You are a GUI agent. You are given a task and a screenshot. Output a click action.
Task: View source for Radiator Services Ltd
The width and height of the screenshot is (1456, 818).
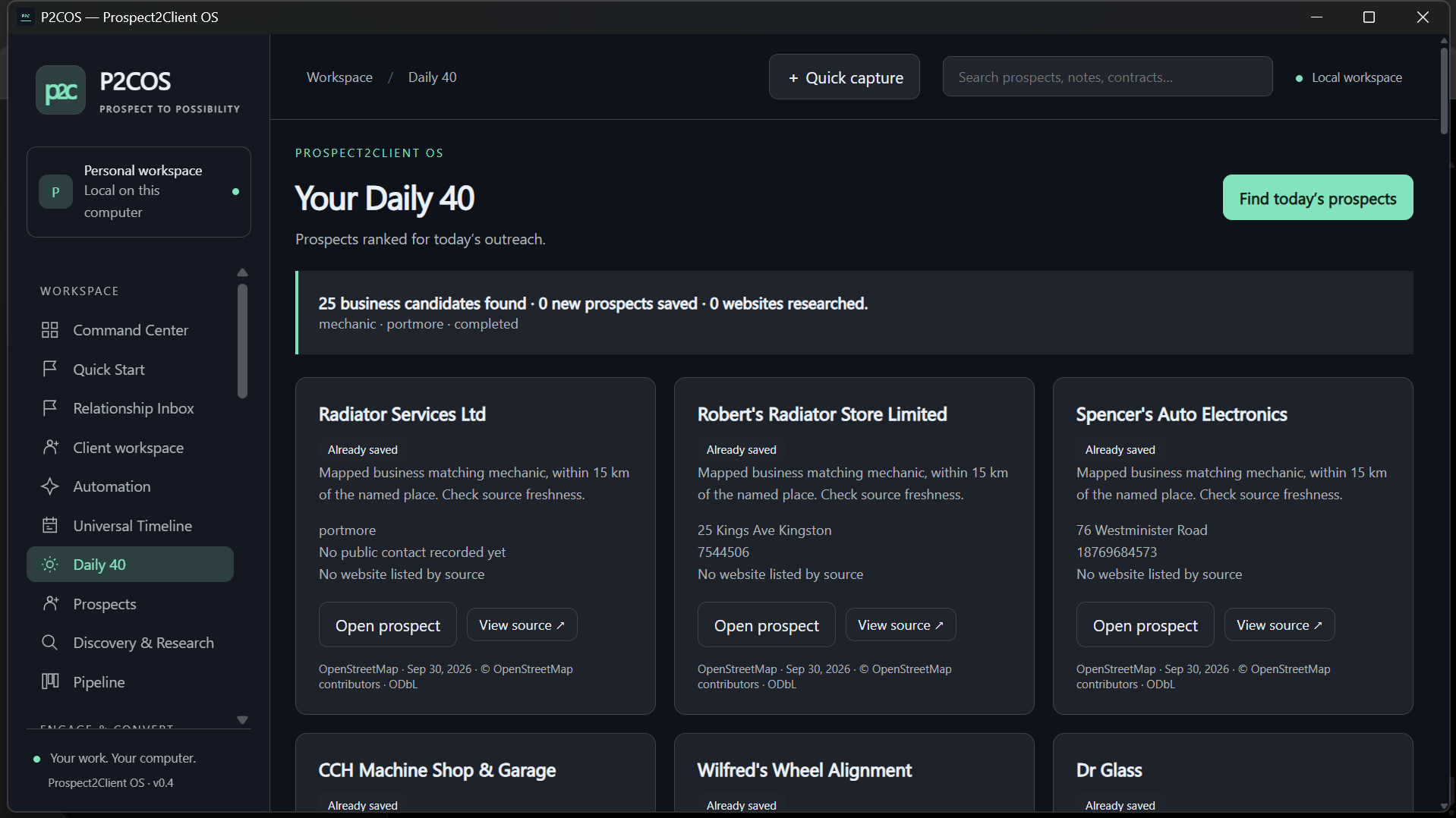point(522,625)
